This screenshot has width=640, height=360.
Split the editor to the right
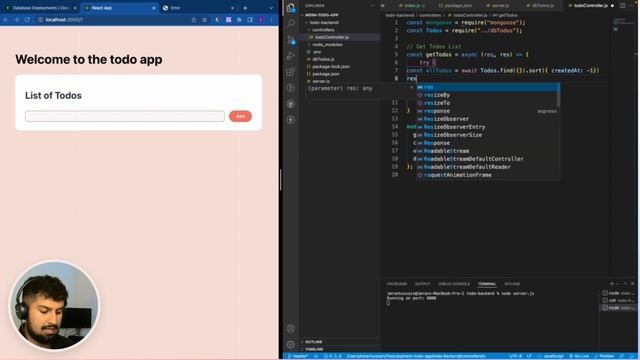click(622, 6)
